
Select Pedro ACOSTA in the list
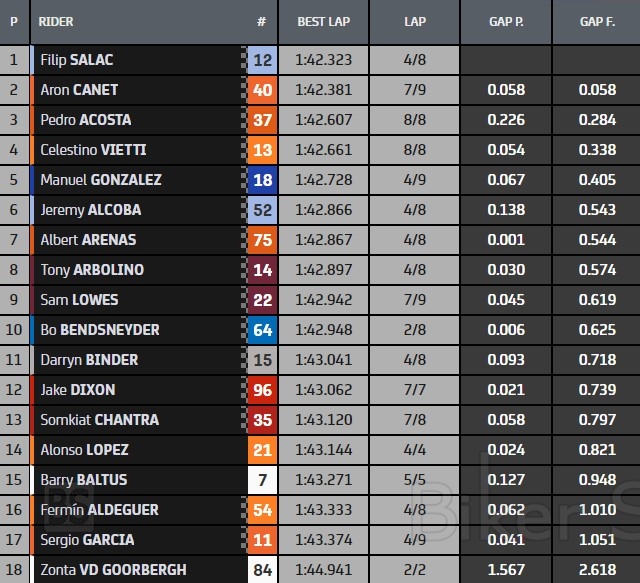point(85,120)
